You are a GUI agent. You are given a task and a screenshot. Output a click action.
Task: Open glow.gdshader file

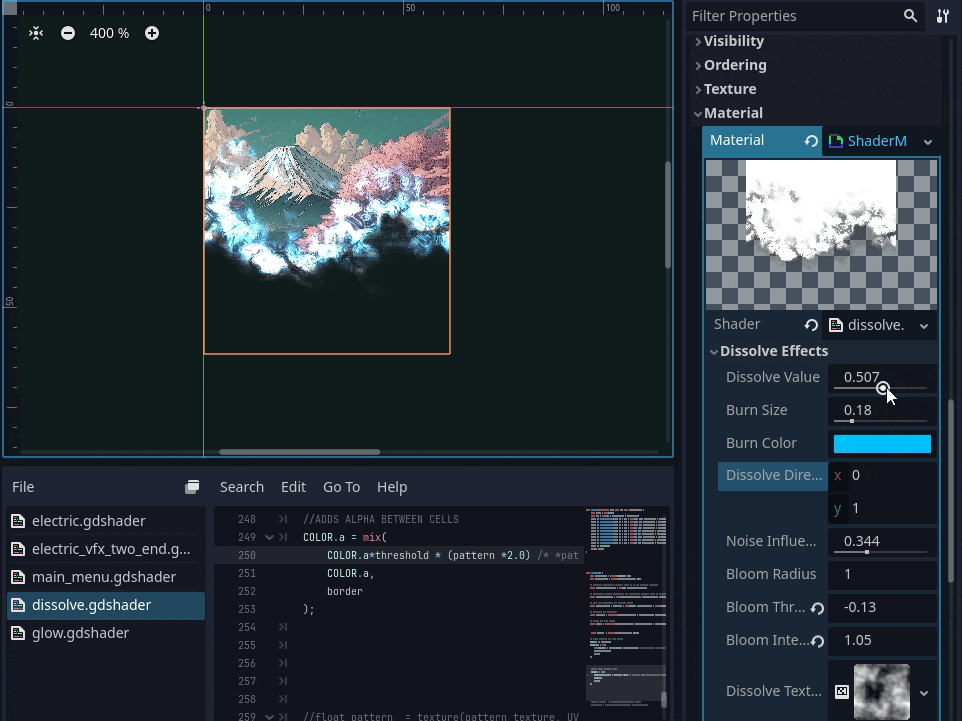pyautogui.click(x=106, y=633)
